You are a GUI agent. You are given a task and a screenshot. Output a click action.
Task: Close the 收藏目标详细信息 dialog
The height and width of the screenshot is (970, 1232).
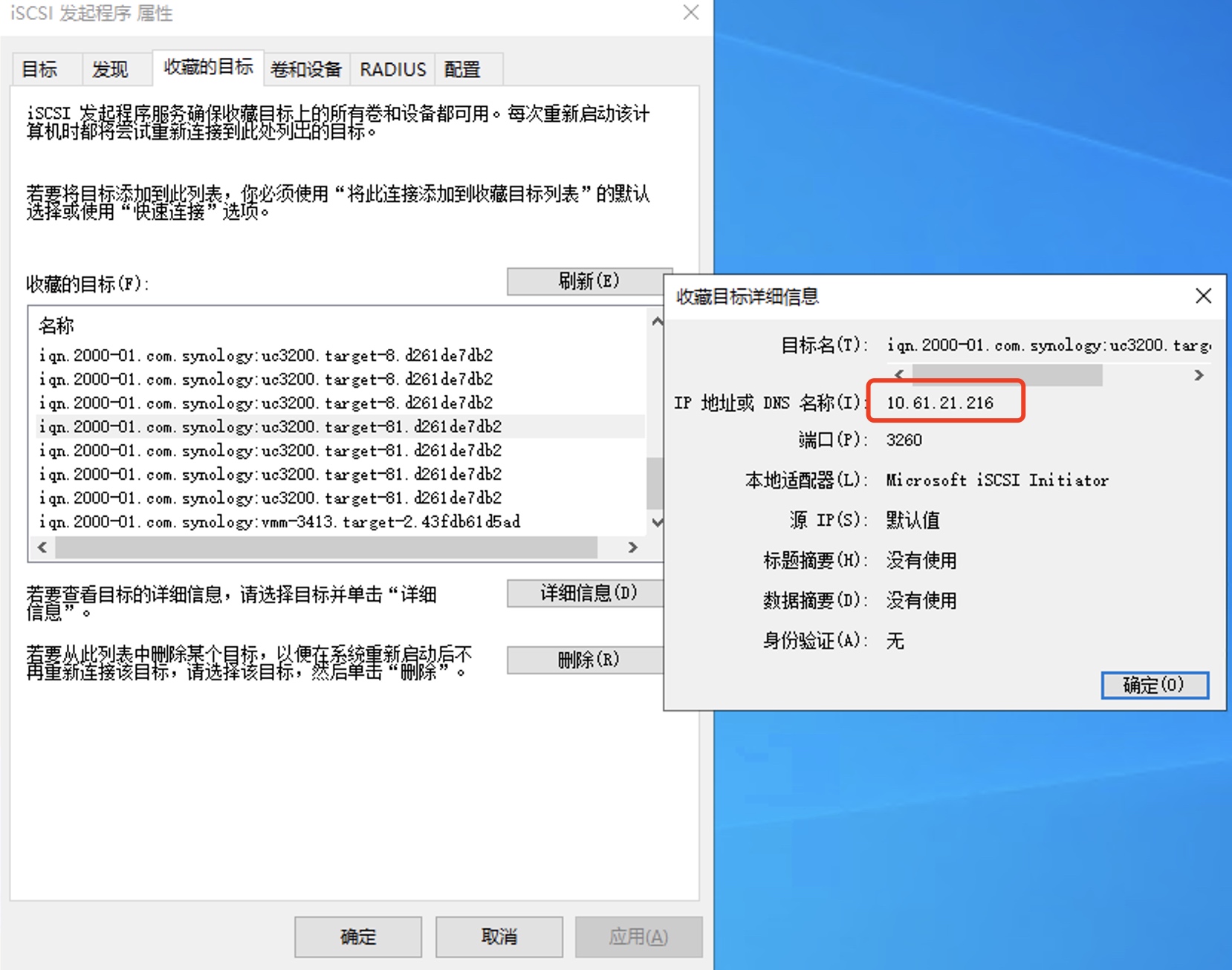1204,296
